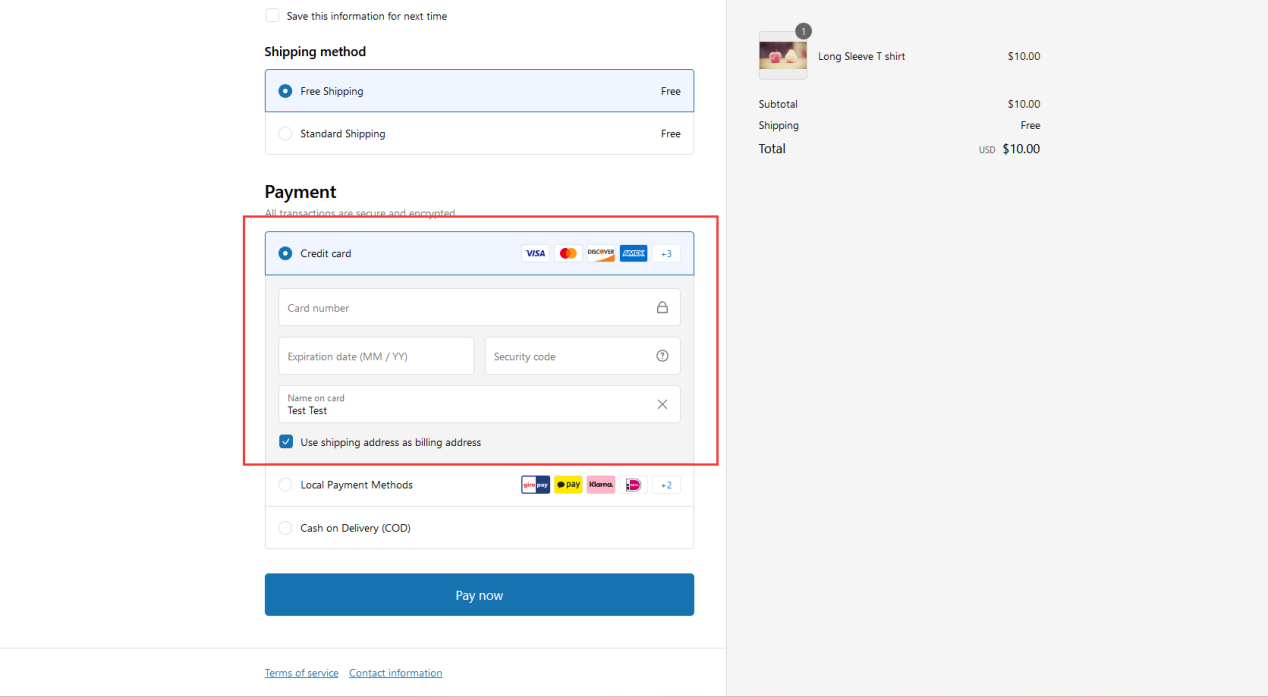The width and height of the screenshot is (1268, 697).
Task: Click the Long Sleeve T shirt thumbnail
Action: 783,56
